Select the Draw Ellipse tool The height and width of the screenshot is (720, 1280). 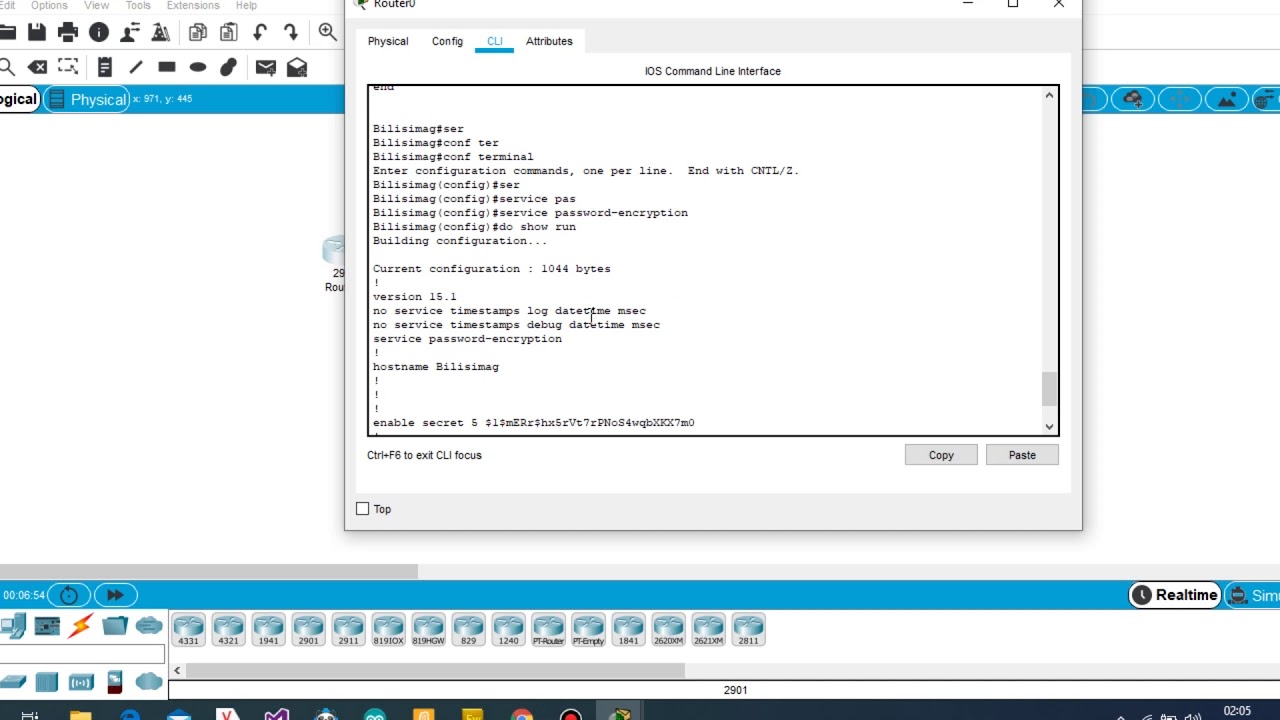click(198, 67)
